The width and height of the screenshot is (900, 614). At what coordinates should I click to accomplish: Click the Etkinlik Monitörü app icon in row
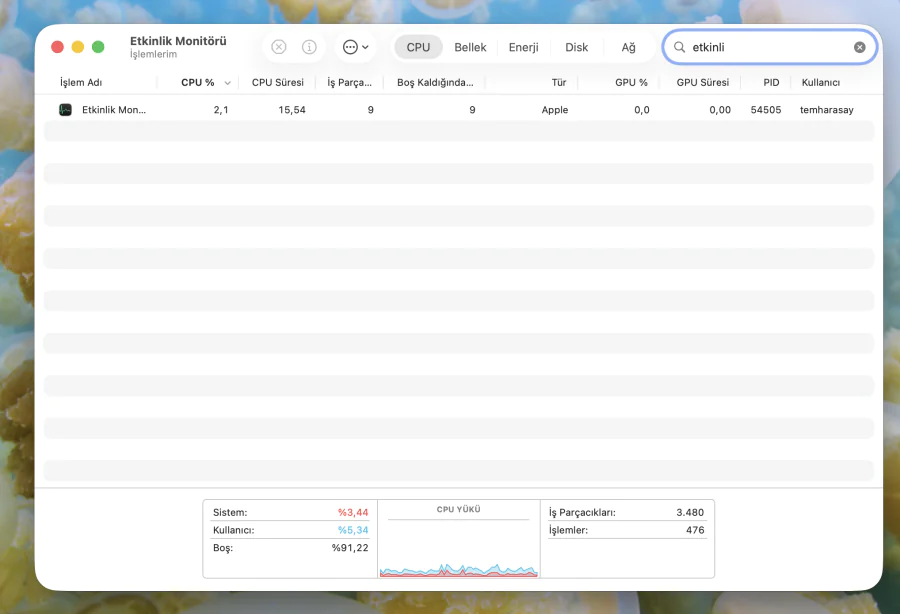[x=64, y=109]
